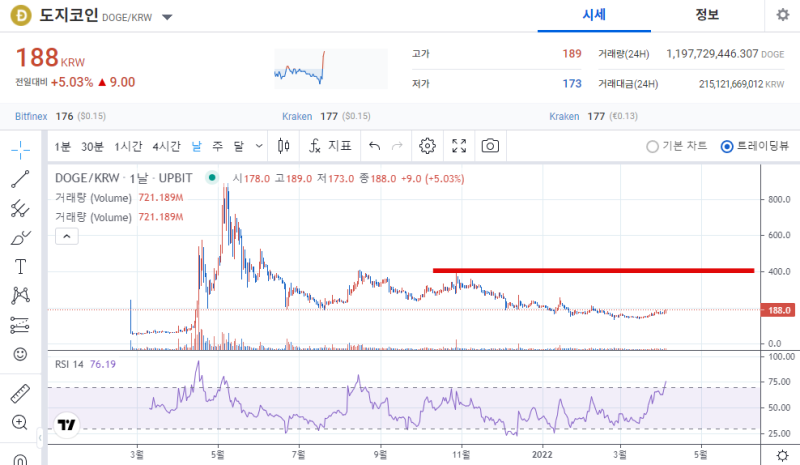Switch to the 정보 tab

(x=707, y=15)
